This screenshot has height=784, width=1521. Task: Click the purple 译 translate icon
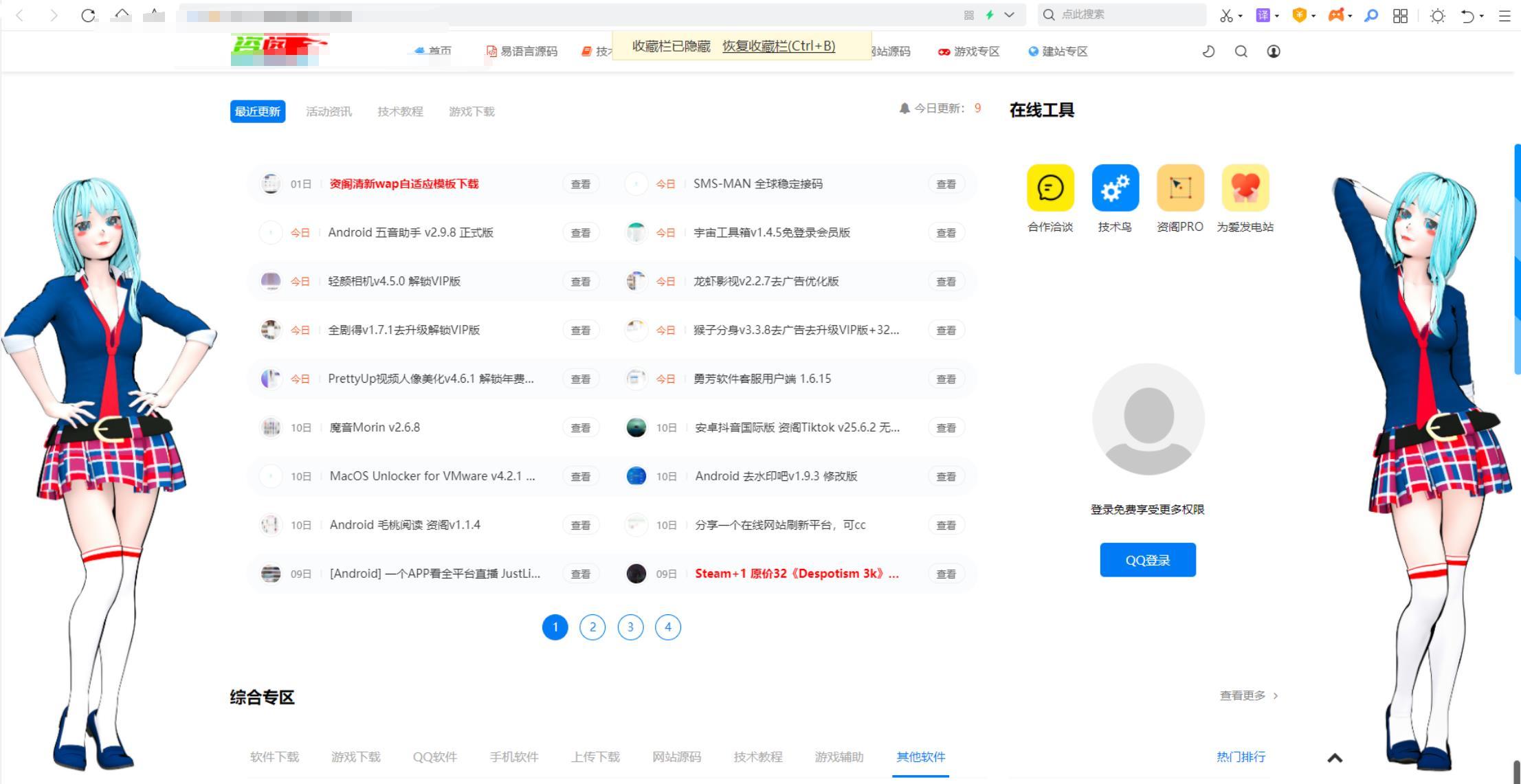1263,15
